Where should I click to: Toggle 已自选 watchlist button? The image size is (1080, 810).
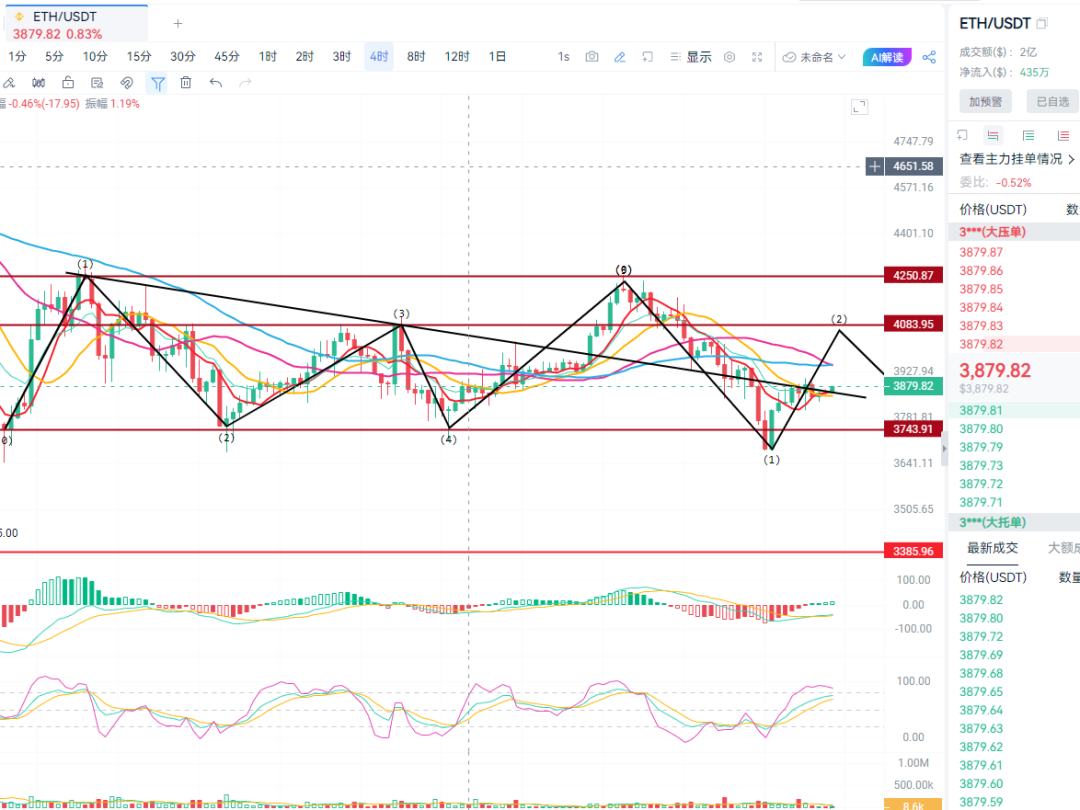[x=1052, y=101]
